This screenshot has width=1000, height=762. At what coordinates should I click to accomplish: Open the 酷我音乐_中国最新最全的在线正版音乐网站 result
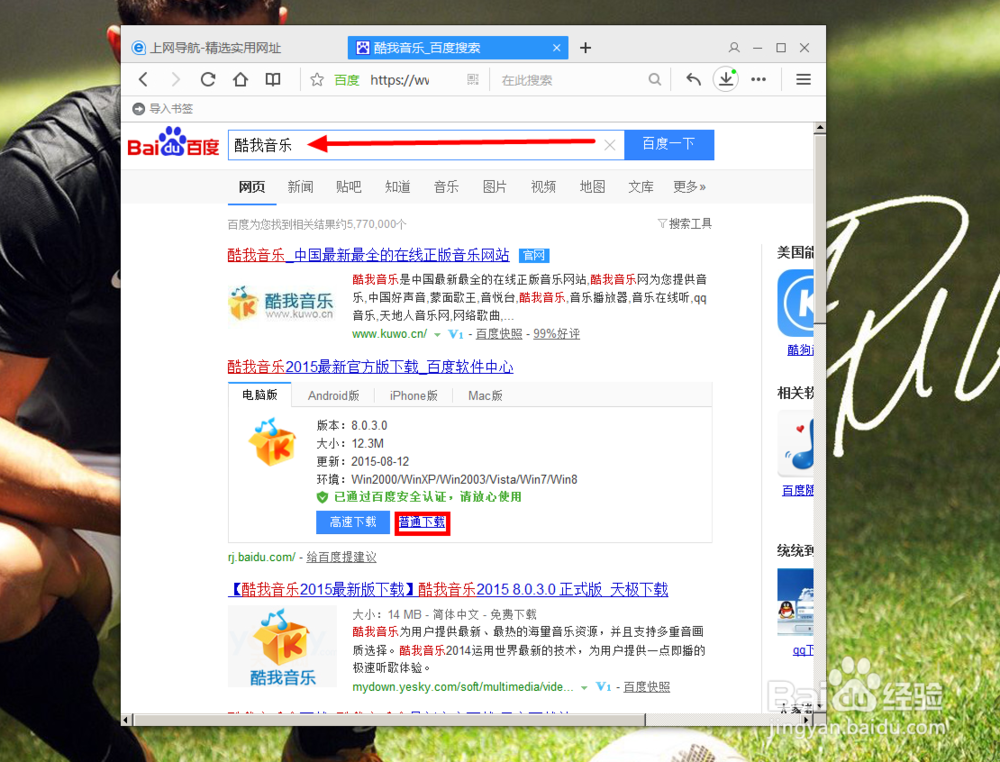369,255
